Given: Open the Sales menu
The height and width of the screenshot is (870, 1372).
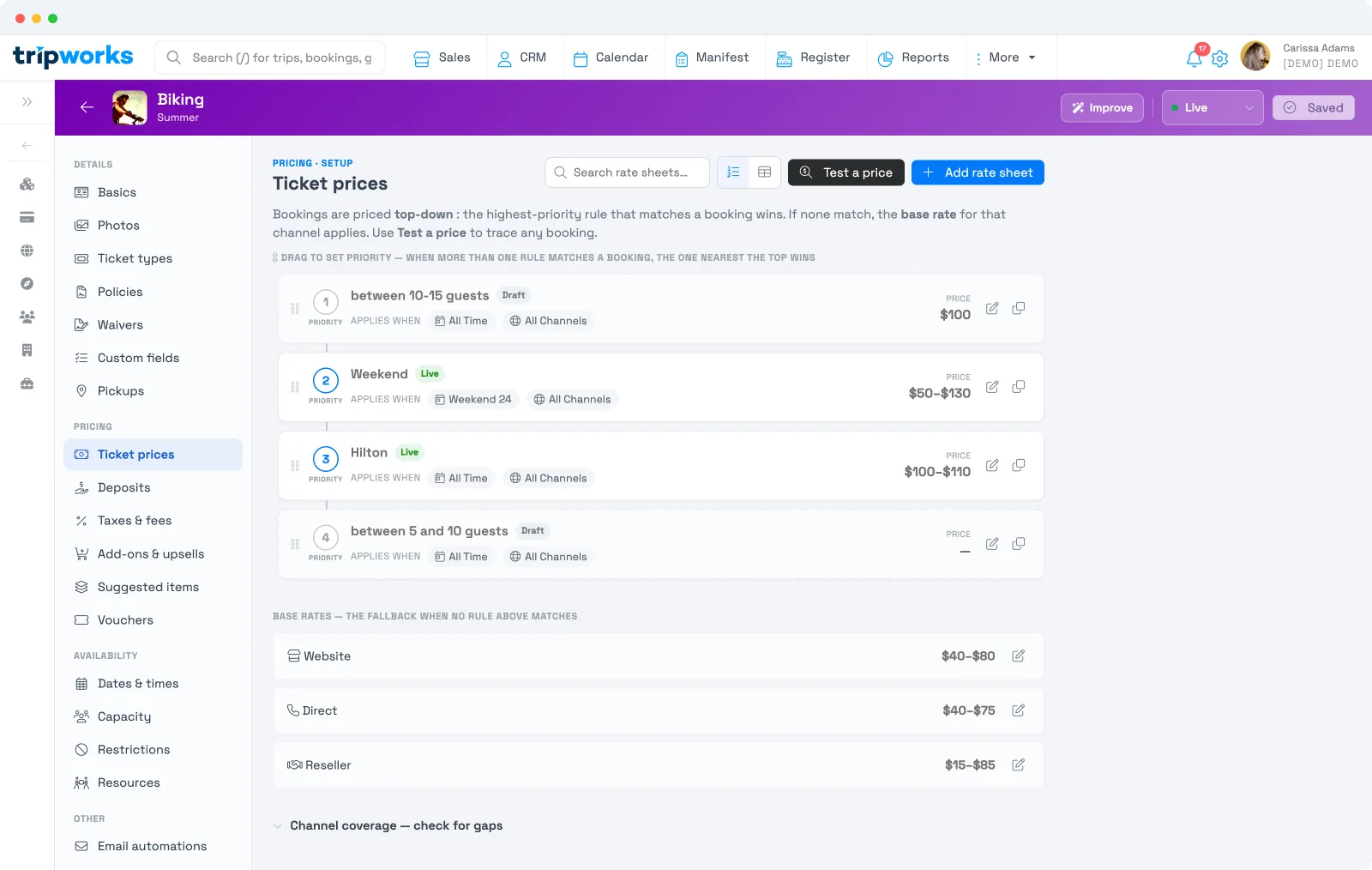Looking at the screenshot, I should coord(442,57).
